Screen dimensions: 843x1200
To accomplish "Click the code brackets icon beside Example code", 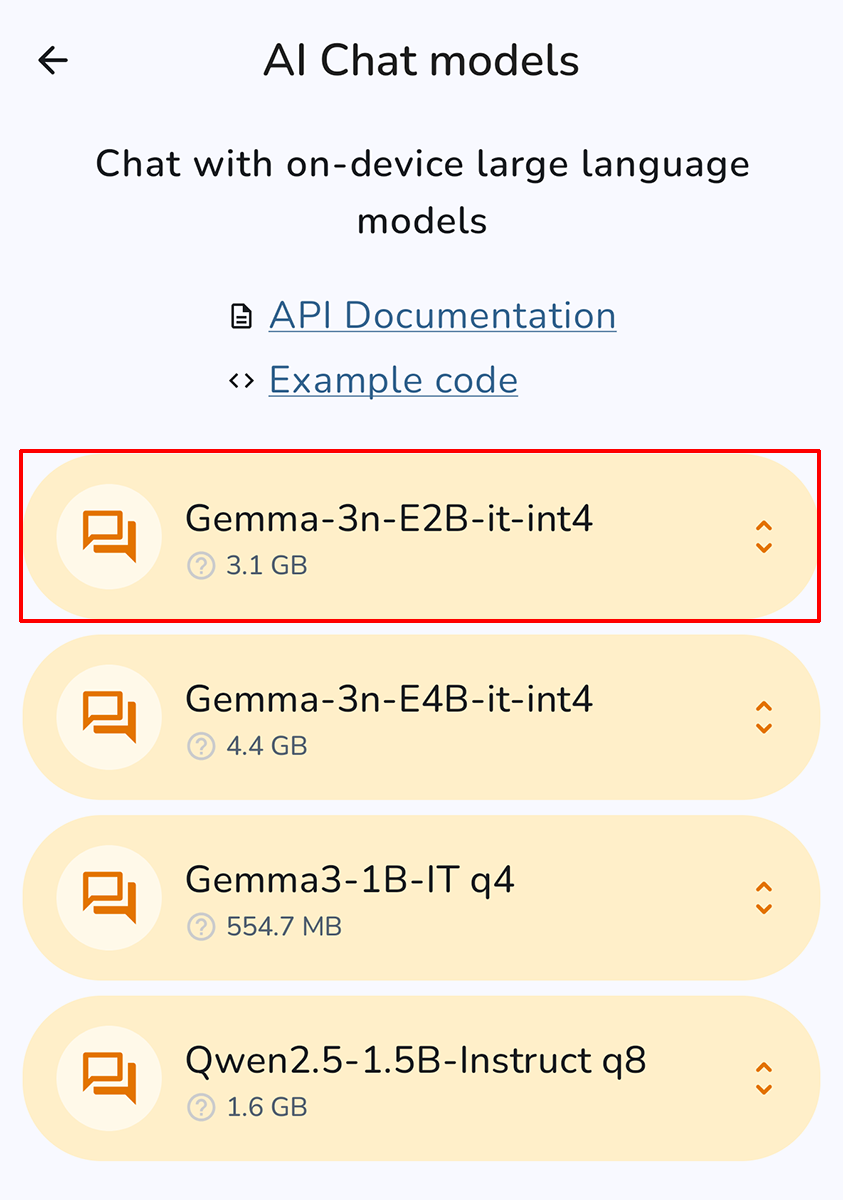I will pos(240,381).
